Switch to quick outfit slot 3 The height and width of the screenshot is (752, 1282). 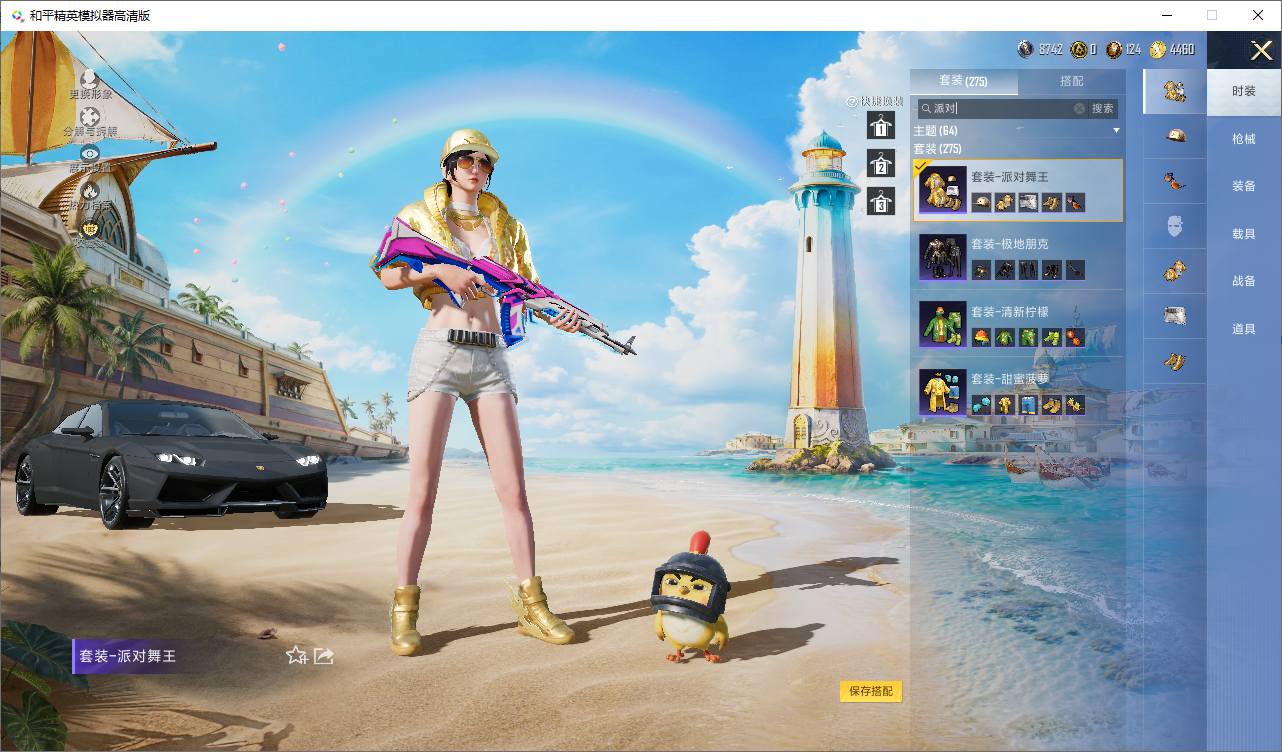pos(880,202)
